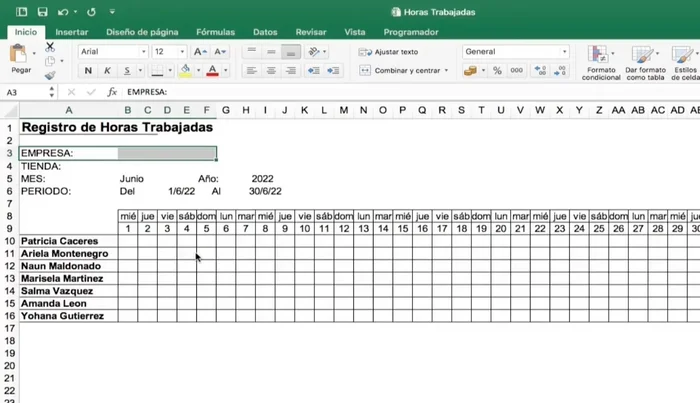The height and width of the screenshot is (403, 700).
Task: Open the Fórmulas ribbon tab
Action: (216, 32)
